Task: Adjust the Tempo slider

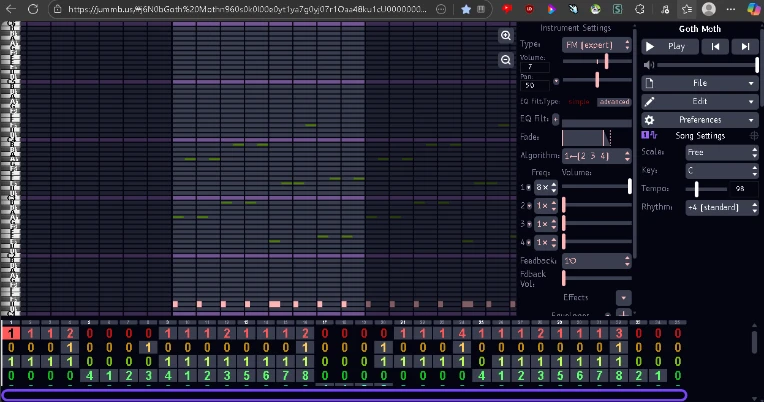Action: click(x=707, y=189)
